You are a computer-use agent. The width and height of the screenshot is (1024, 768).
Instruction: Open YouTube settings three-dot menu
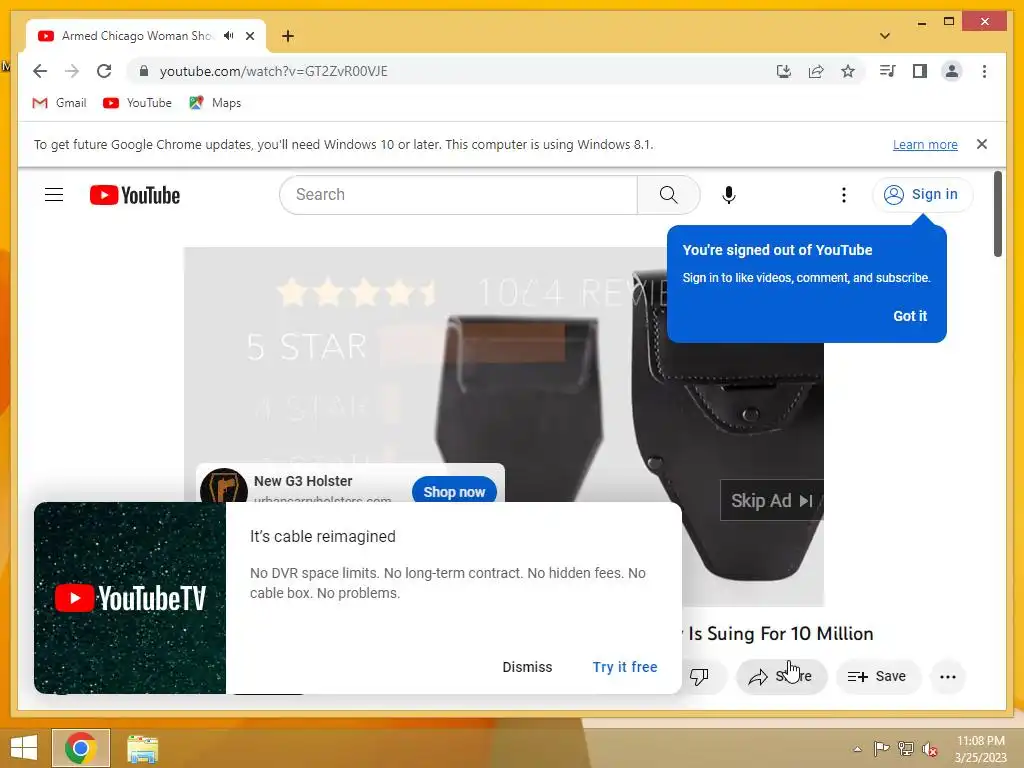click(844, 195)
